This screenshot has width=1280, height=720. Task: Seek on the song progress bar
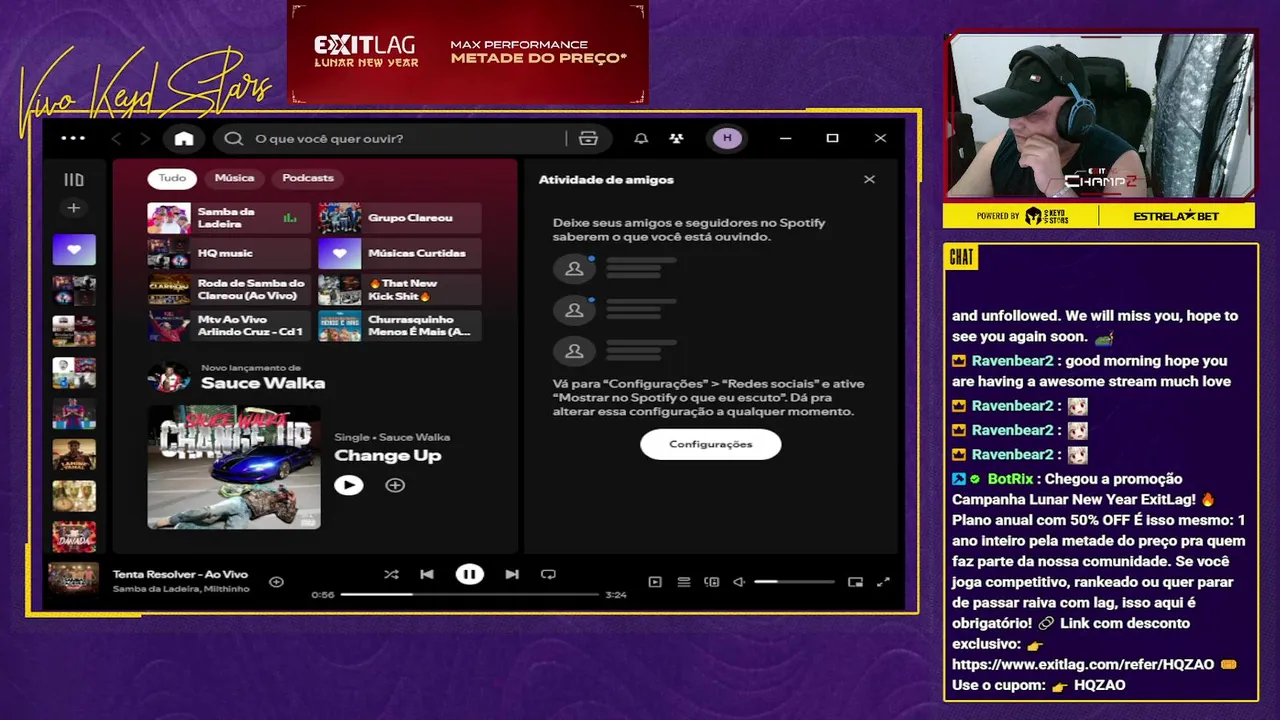(x=469, y=595)
